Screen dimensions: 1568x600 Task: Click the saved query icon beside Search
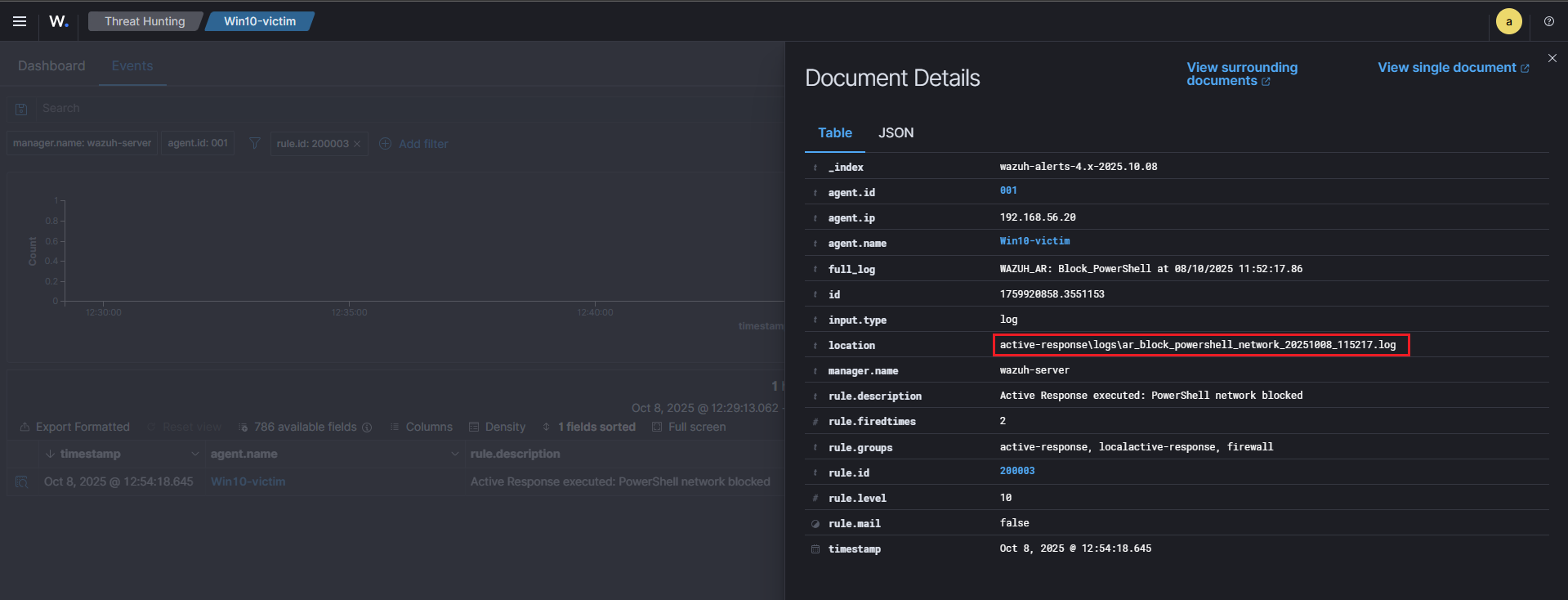pyautogui.click(x=22, y=109)
